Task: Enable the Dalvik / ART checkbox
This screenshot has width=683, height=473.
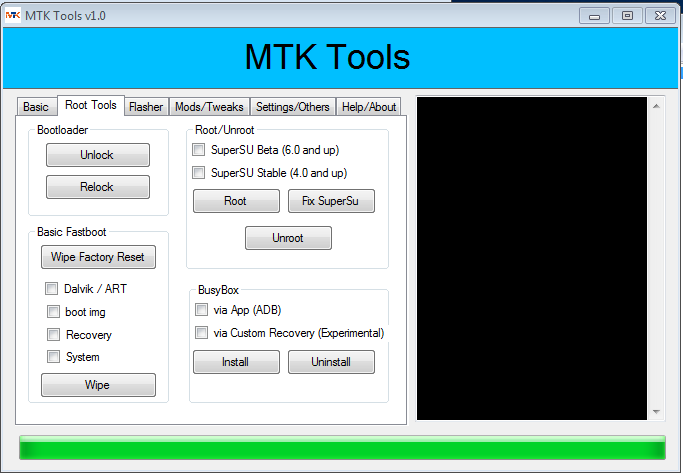Action: pos(51,288)
